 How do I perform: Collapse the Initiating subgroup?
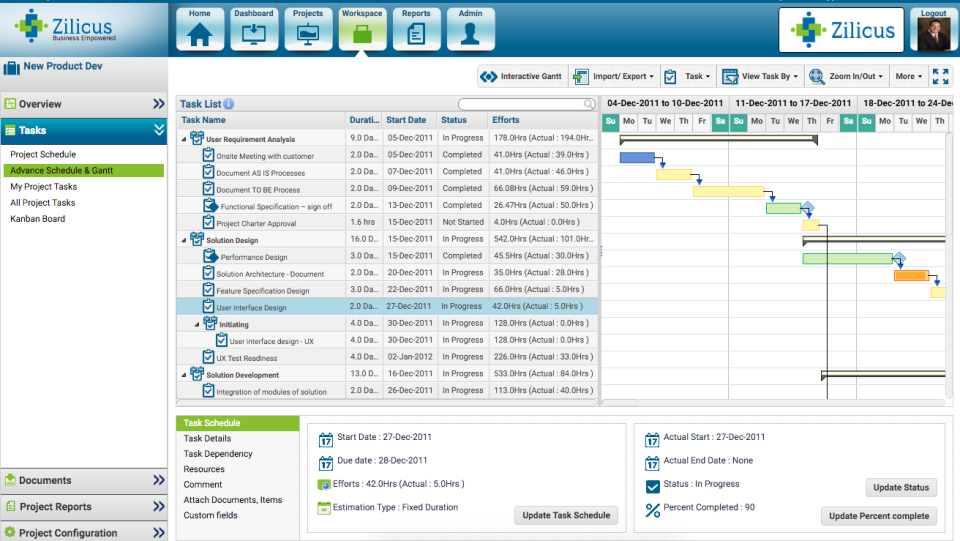(197, 325)
